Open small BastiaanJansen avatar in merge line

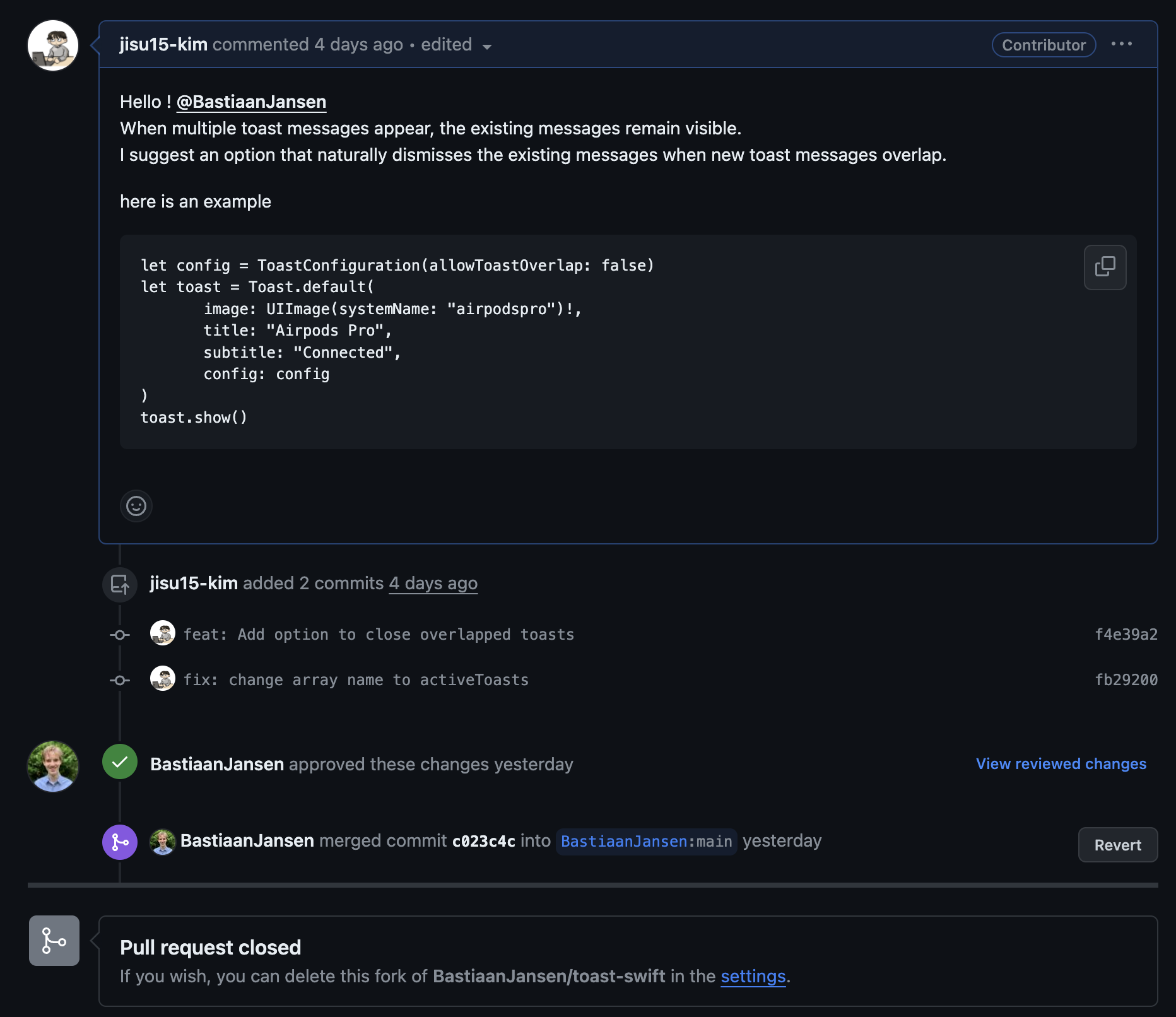(x=163, y=842)
